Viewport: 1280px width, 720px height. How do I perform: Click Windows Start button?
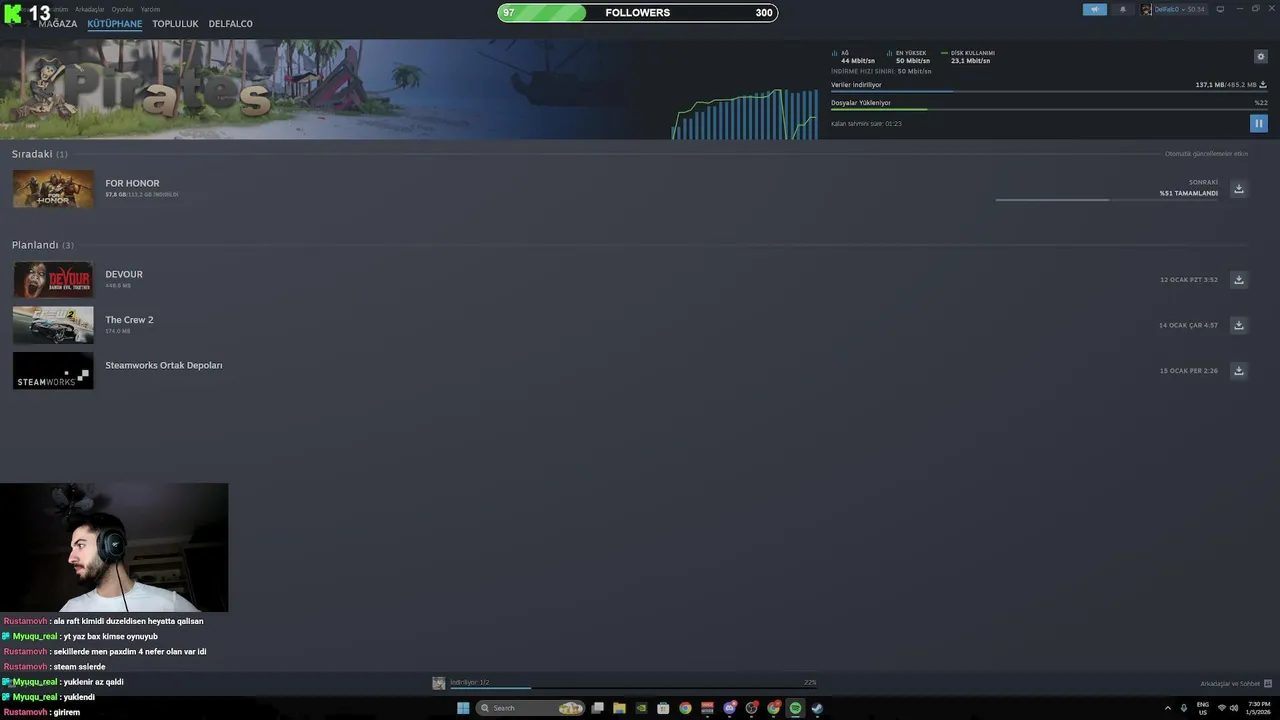click(463, 708)
